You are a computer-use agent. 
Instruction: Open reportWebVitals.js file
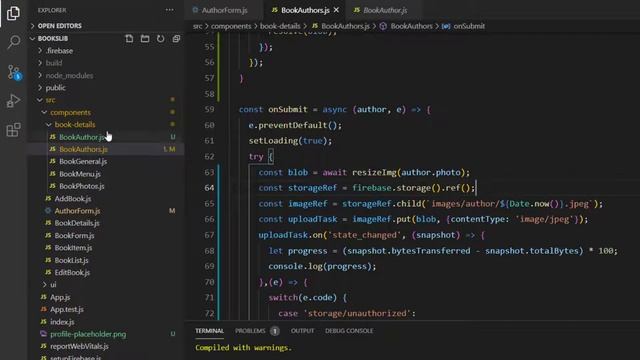(79, 346)
